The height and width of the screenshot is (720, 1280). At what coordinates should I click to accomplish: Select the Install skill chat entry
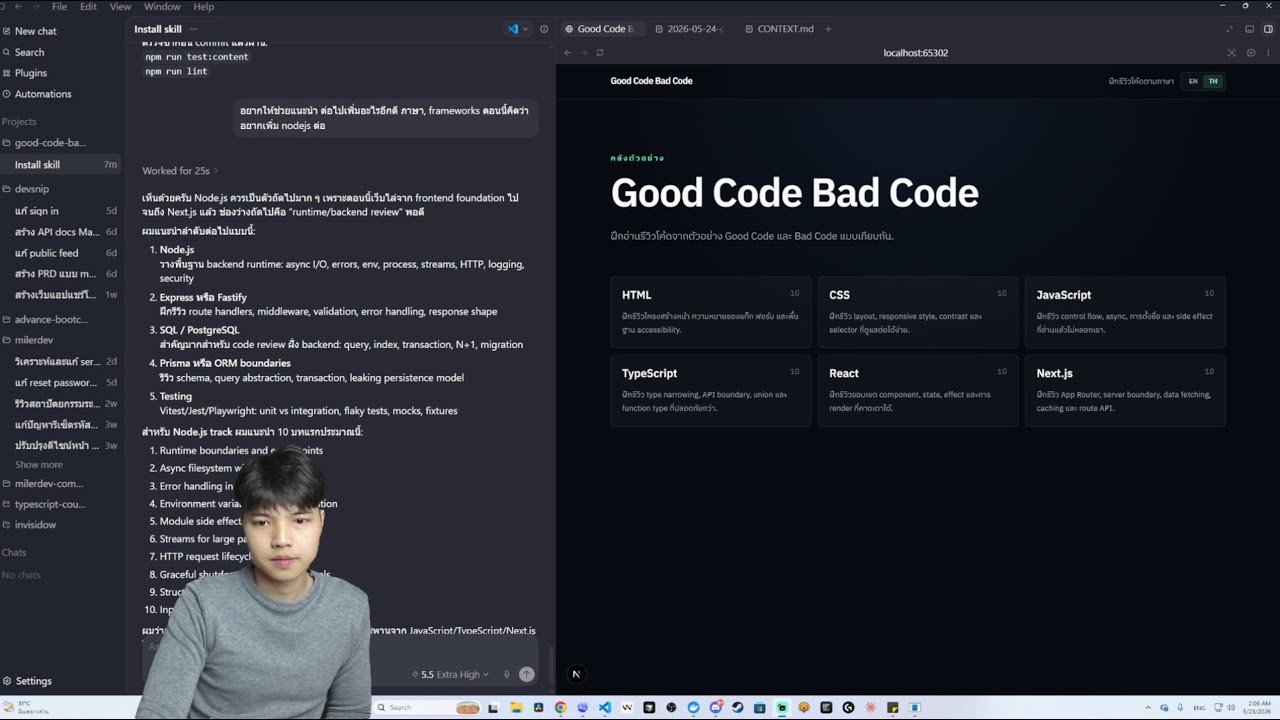[60, 165]
